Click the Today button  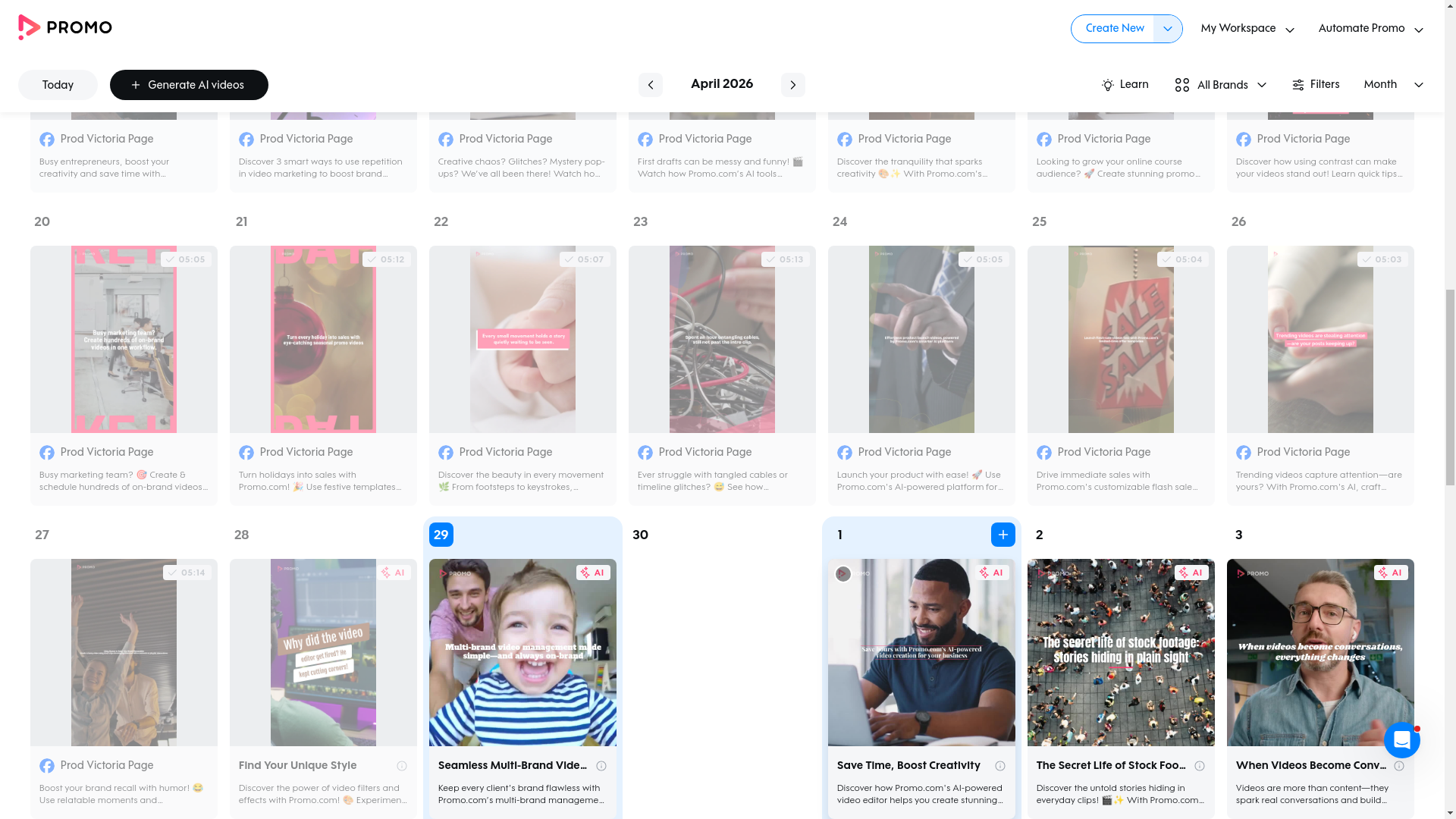(58, 85)
